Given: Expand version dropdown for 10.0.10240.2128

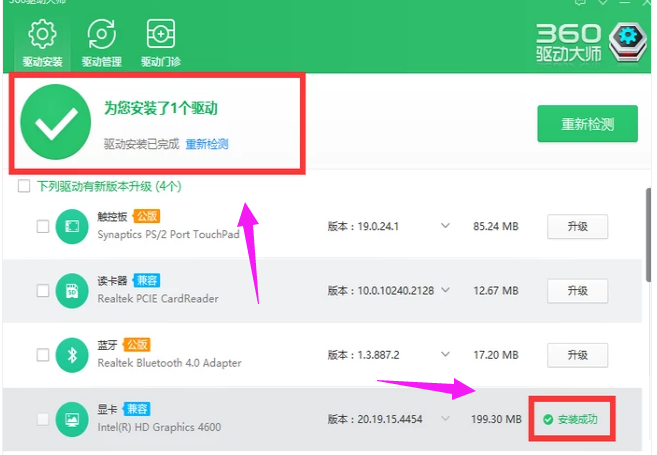Looking at the screenshot, I should click(445, 290).
